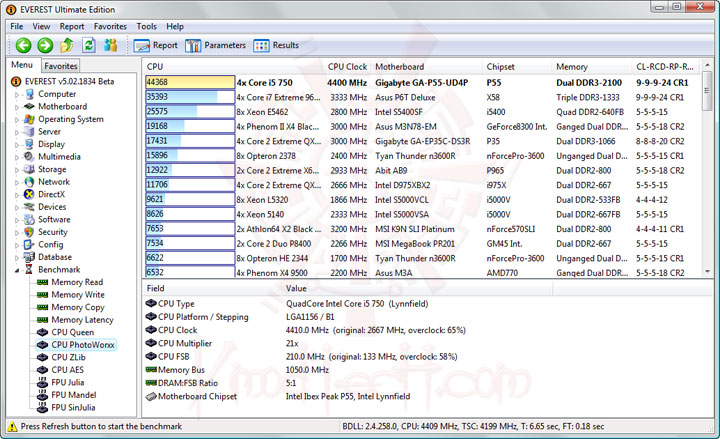Image resolution: width=720 pixels, height=439 pixels.
Task: Click the 25575 score bar for Xeon E5462
Action: coord(190,112)
